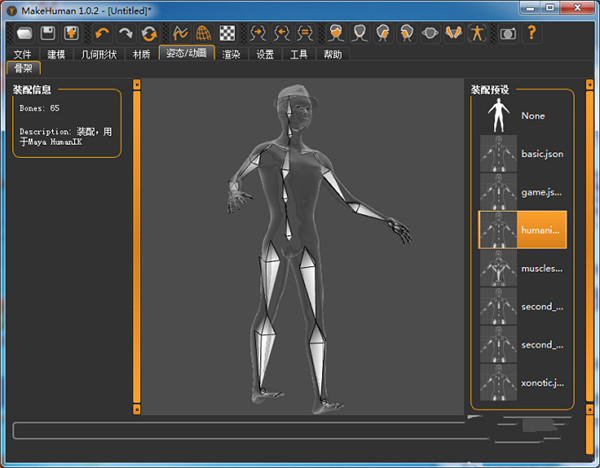Viewport: 600px width, 468px height.
Task: Click the orange standing figure pose icon
Action: point(477,33)
